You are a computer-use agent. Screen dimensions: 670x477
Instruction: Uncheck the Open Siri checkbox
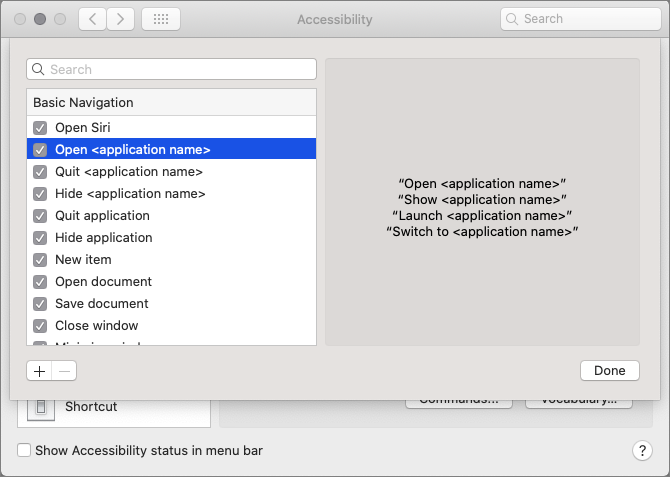(x=40, y=128)
